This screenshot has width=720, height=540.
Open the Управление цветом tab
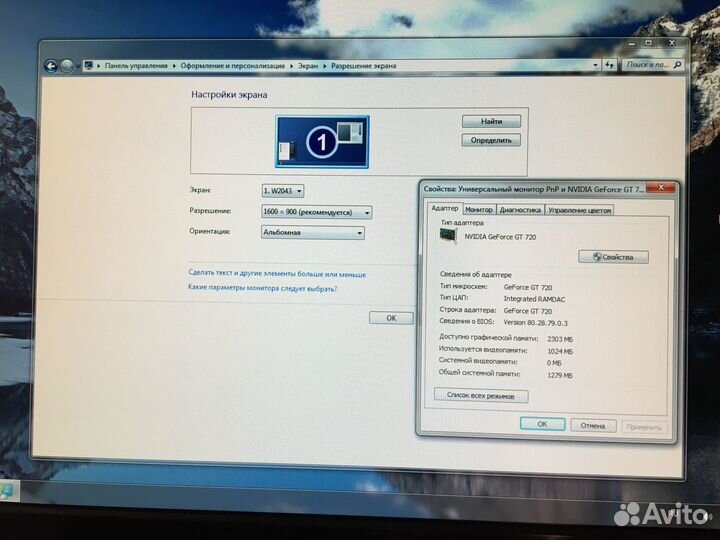coord(580,210)
